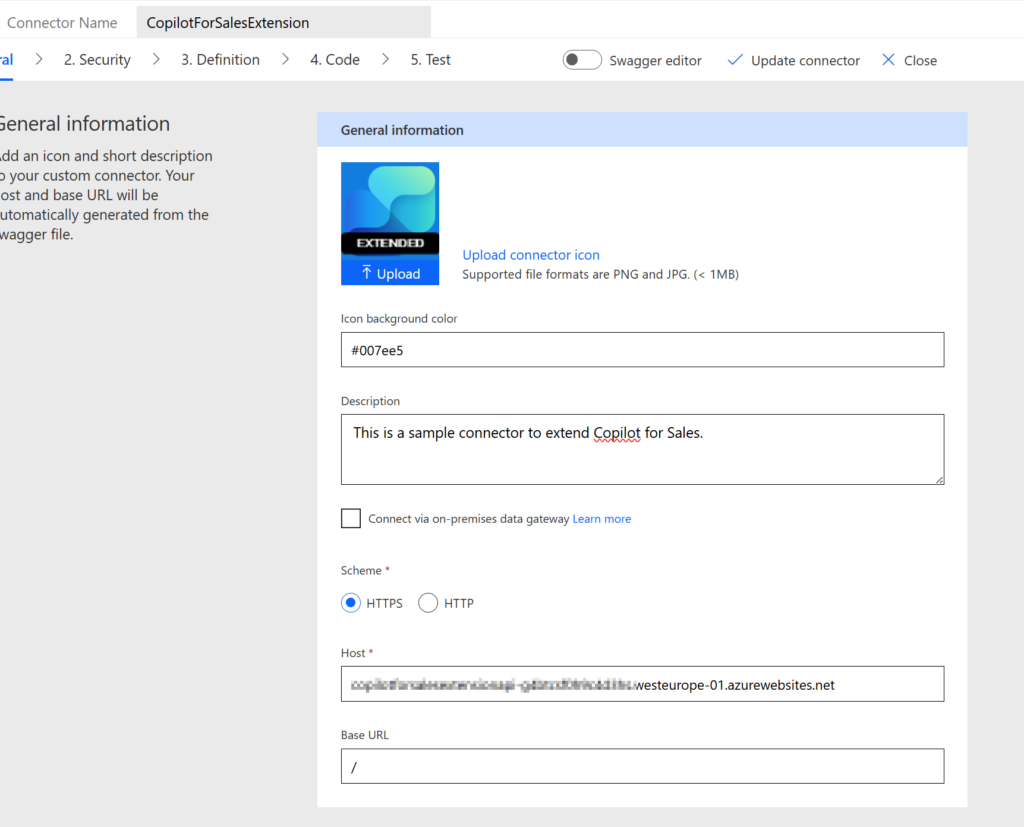Viewport: 1024px width, 827px height.
Task: Click the X icon beside Close
Action: pyautogui.click(x=888, y=60)
